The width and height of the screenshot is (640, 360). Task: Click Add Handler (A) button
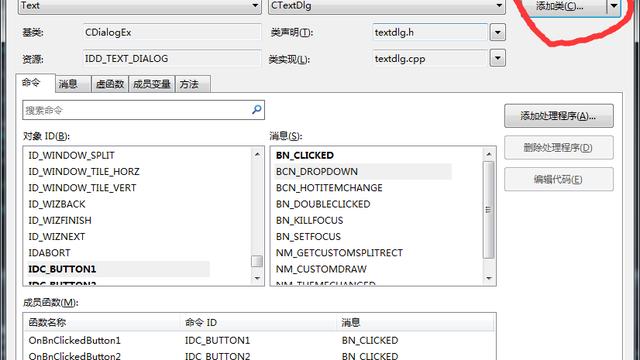(x=558, y=116)
